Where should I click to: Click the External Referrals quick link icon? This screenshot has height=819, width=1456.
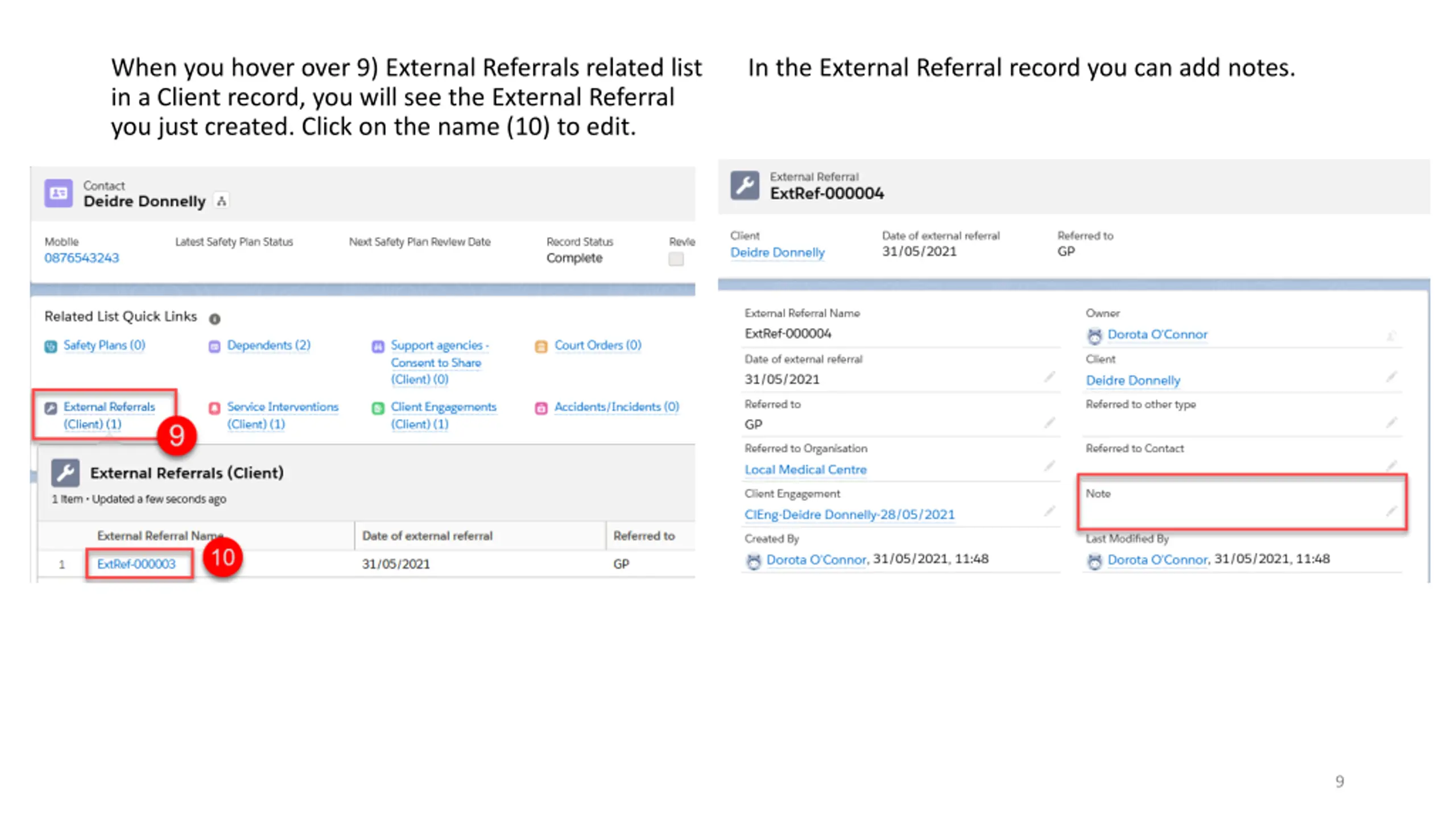[x=51, y=408]
